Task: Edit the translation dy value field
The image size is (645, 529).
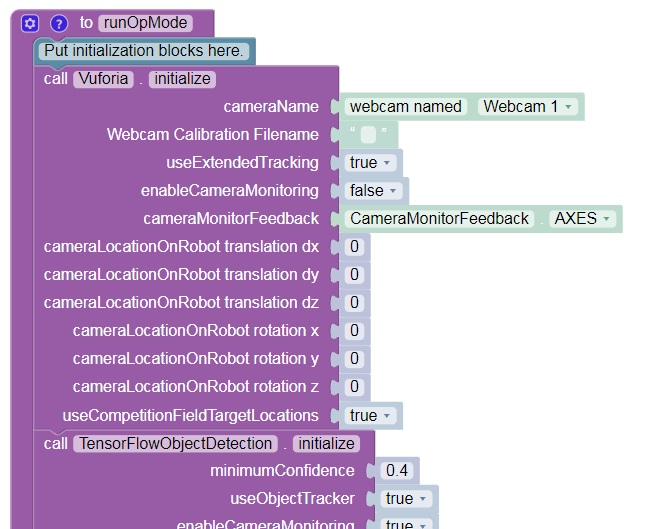Action: 354,275
